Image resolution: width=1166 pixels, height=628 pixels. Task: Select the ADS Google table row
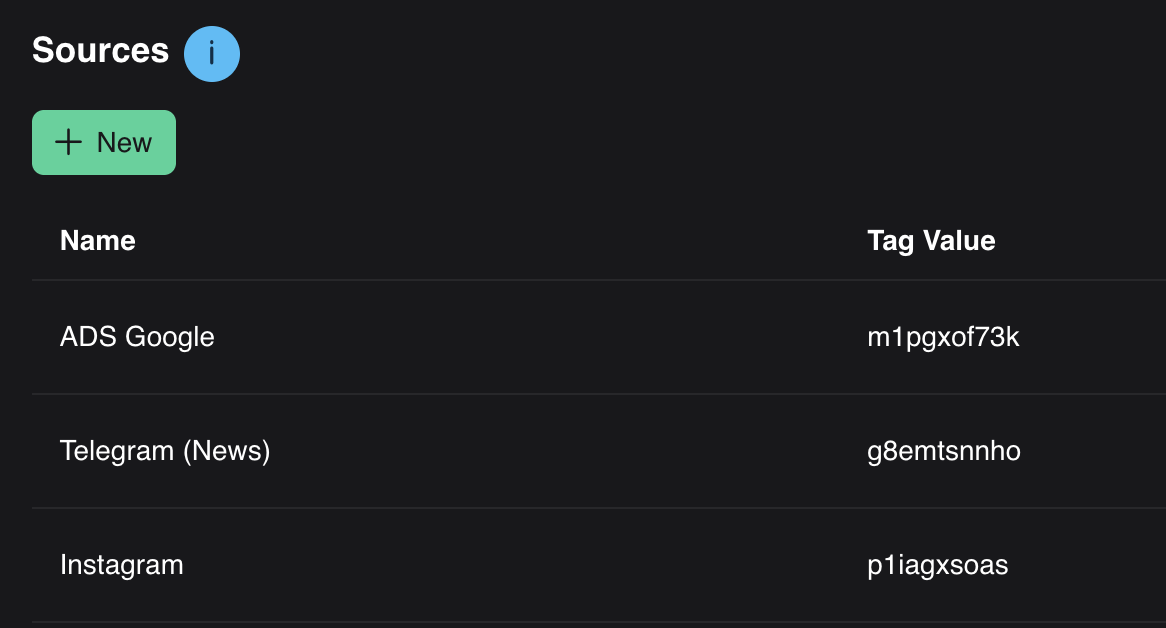(500, 337)
